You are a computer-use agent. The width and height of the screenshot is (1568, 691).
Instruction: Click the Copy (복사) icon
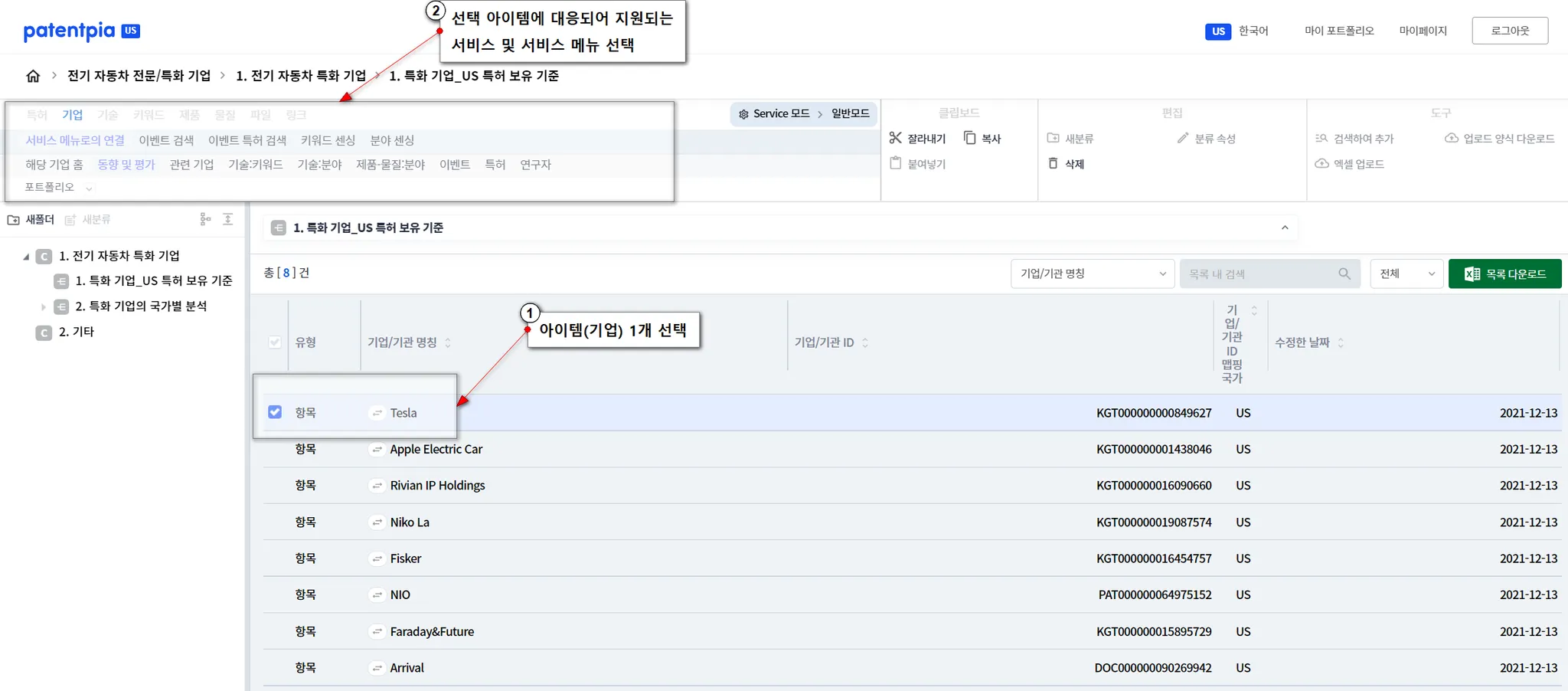tap(969, 138)
